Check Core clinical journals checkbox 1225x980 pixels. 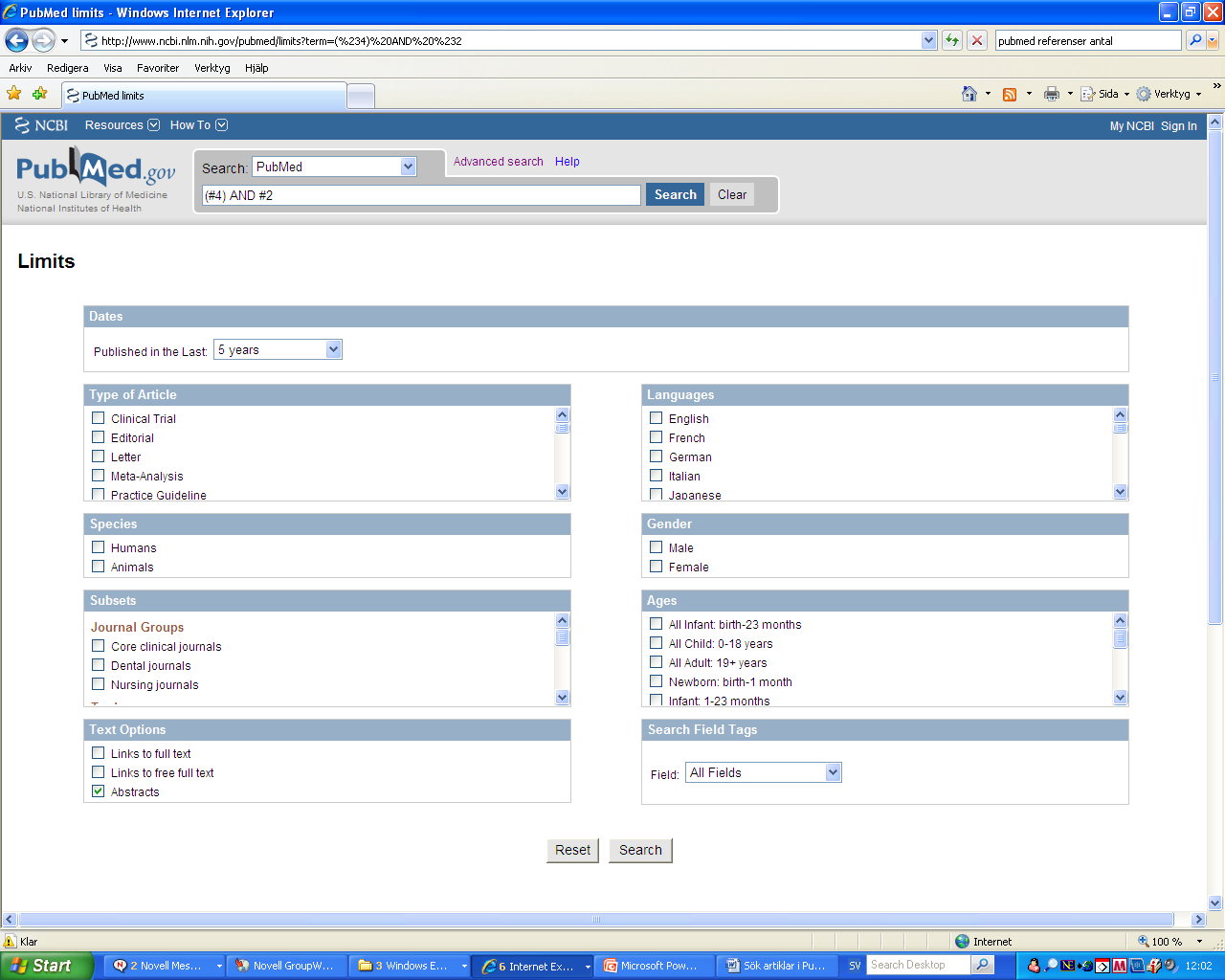coord(98,646)
